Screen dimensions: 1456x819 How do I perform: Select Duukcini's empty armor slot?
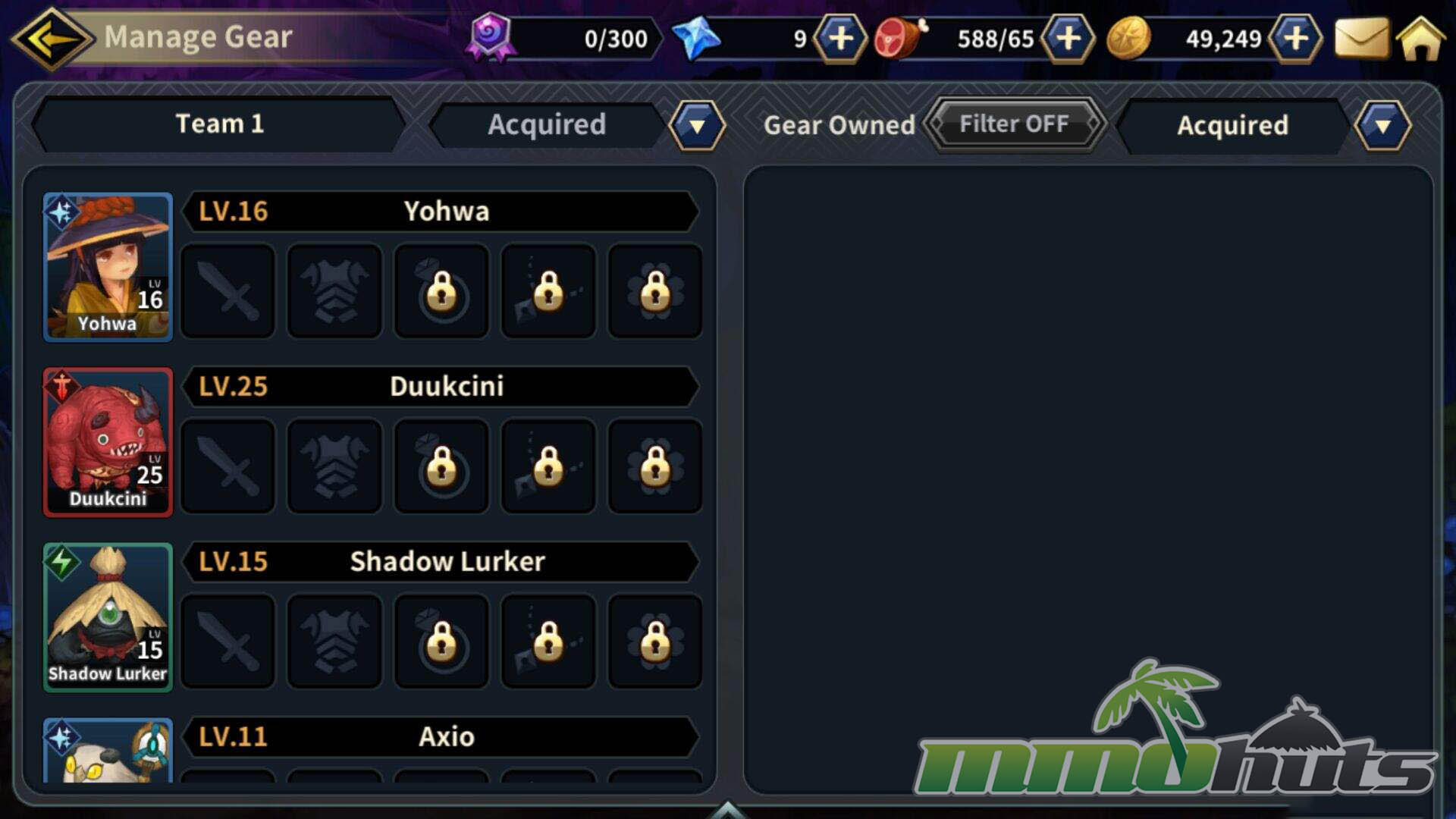coord(334,466)
